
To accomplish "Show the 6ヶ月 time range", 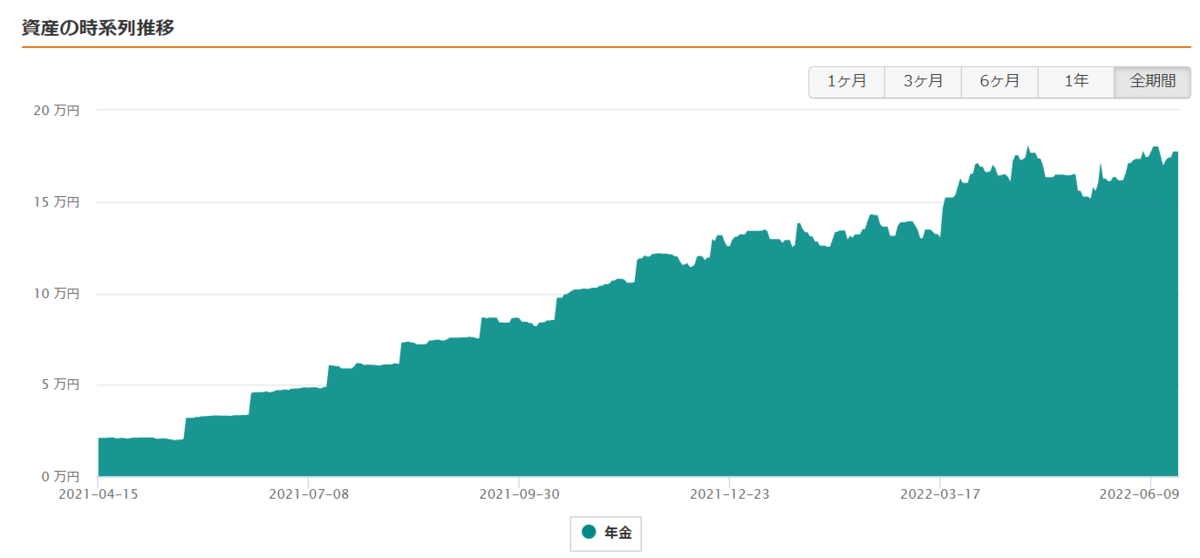I will tap(1000, 82).
